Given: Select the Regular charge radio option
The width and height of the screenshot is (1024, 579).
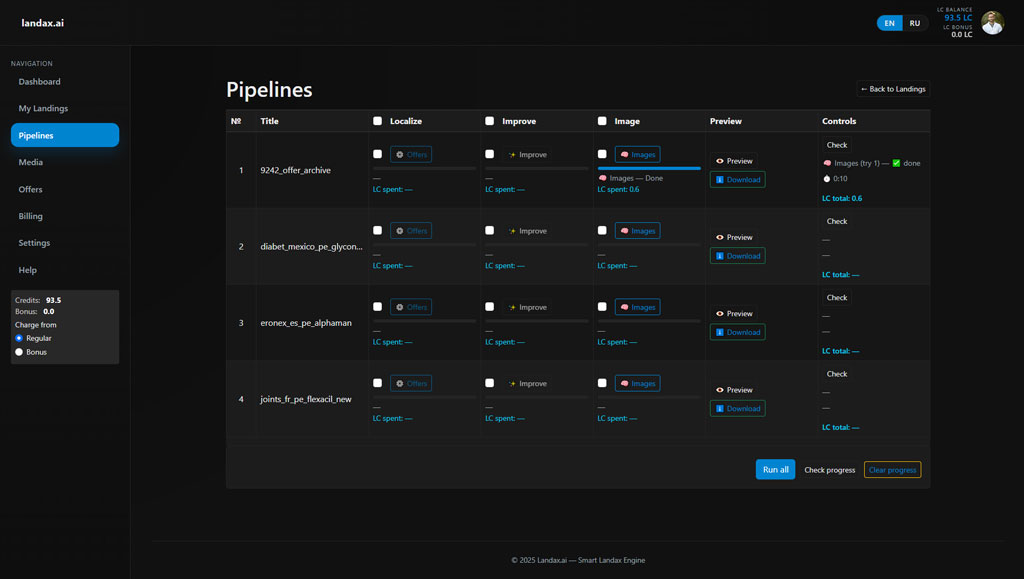Looking at the screenshot, I should 19,338.
